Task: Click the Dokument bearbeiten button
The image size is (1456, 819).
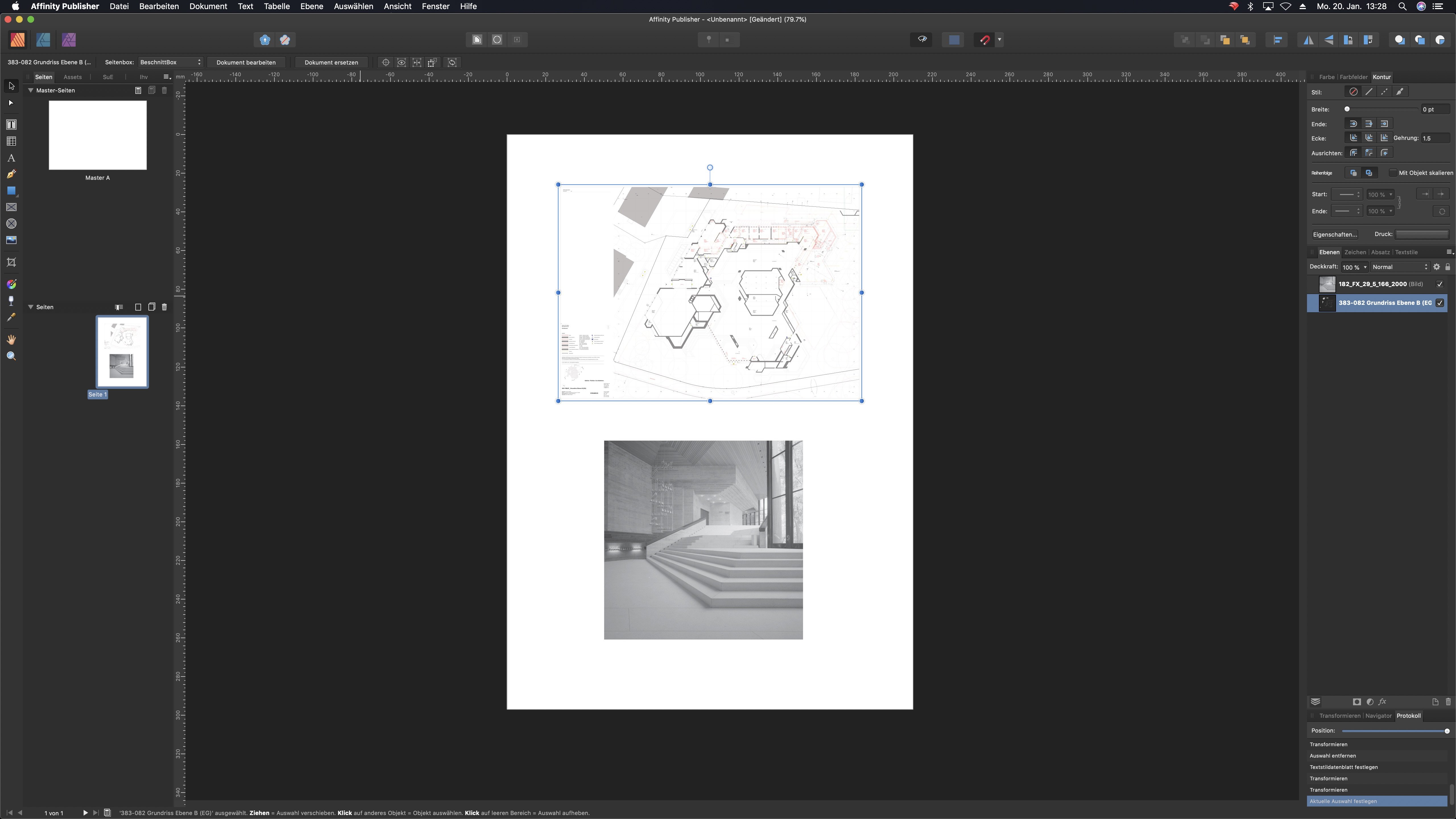Action: pyautogui.click(x=246, y=62)
